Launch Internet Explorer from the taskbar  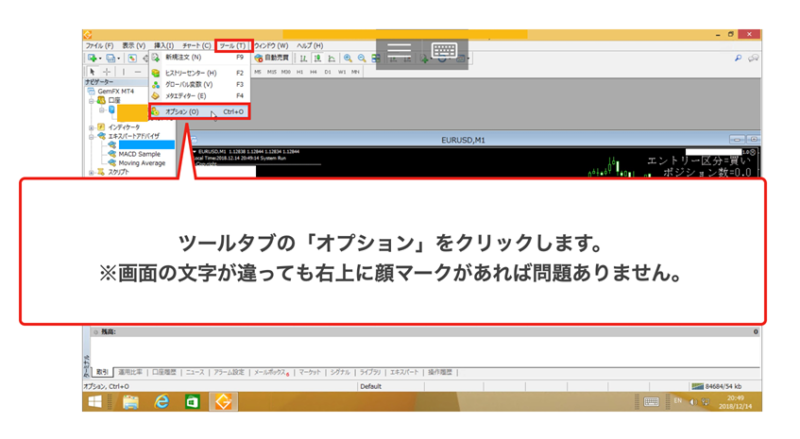[x=162, y=402]
